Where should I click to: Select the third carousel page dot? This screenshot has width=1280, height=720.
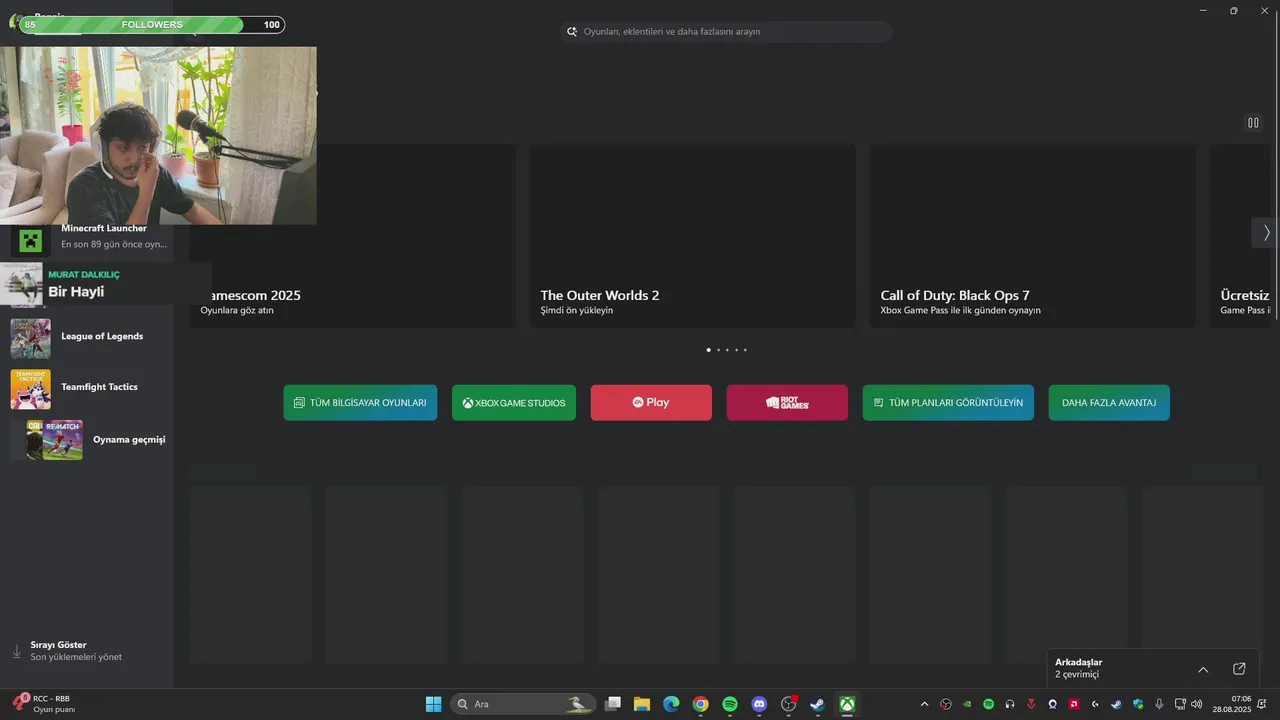tap(726, 350)
